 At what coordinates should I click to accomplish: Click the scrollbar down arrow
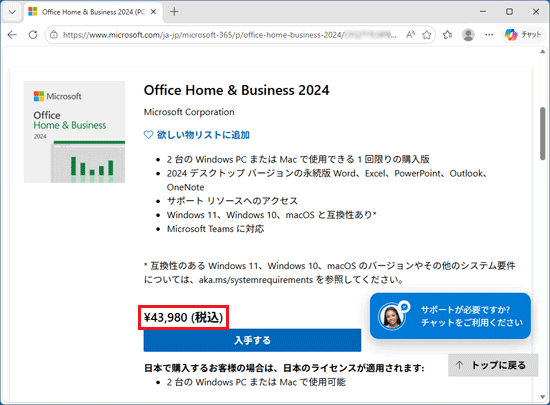543,397
